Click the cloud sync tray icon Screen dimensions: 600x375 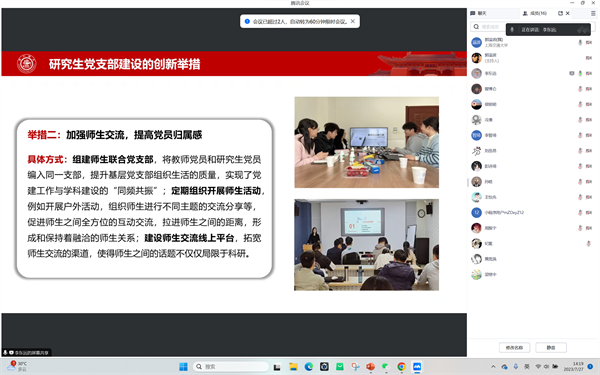pyautogui.click(x=505, y=367)
